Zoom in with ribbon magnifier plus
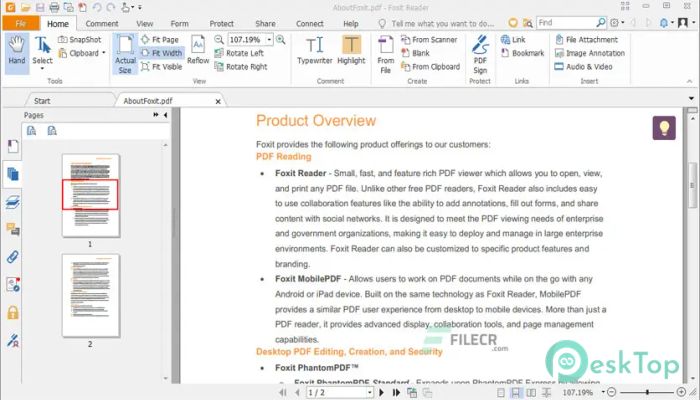 coord(280,40)
